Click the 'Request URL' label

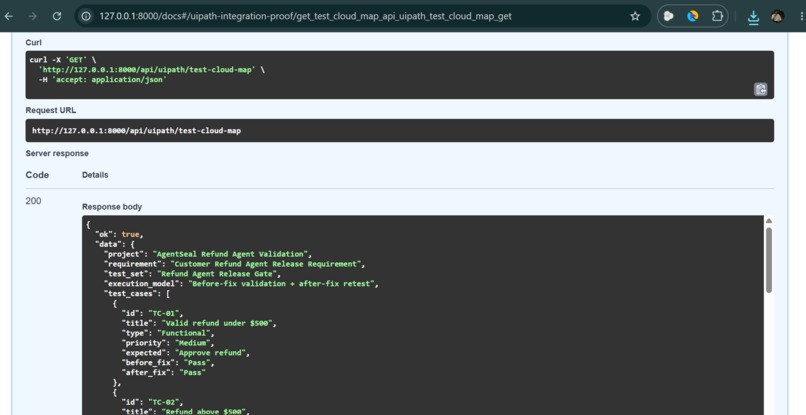[50, 110]
